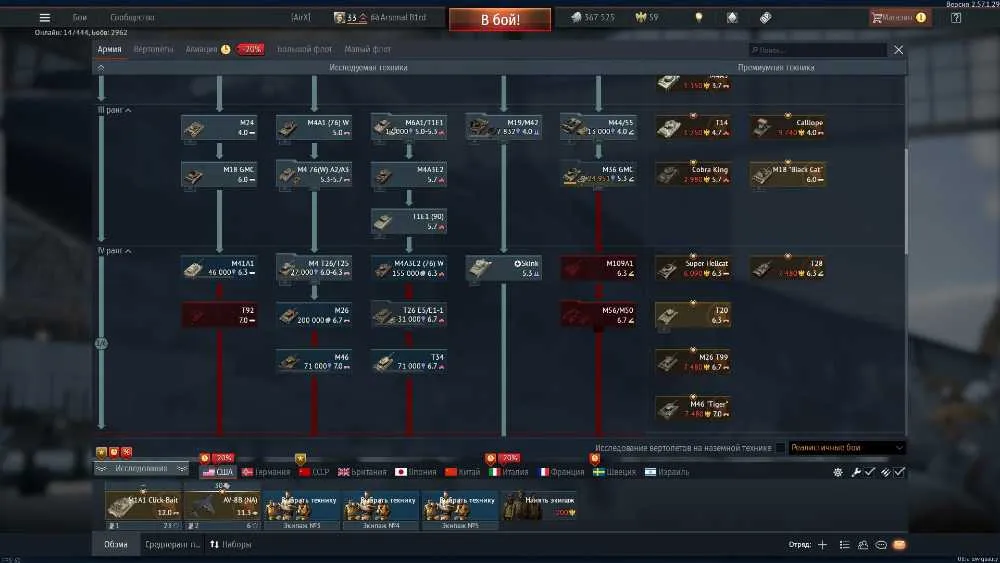The height and width of the screenshot is (563, 1000).
Task: Select premium T28 vehicle
Action: point(788,268)
